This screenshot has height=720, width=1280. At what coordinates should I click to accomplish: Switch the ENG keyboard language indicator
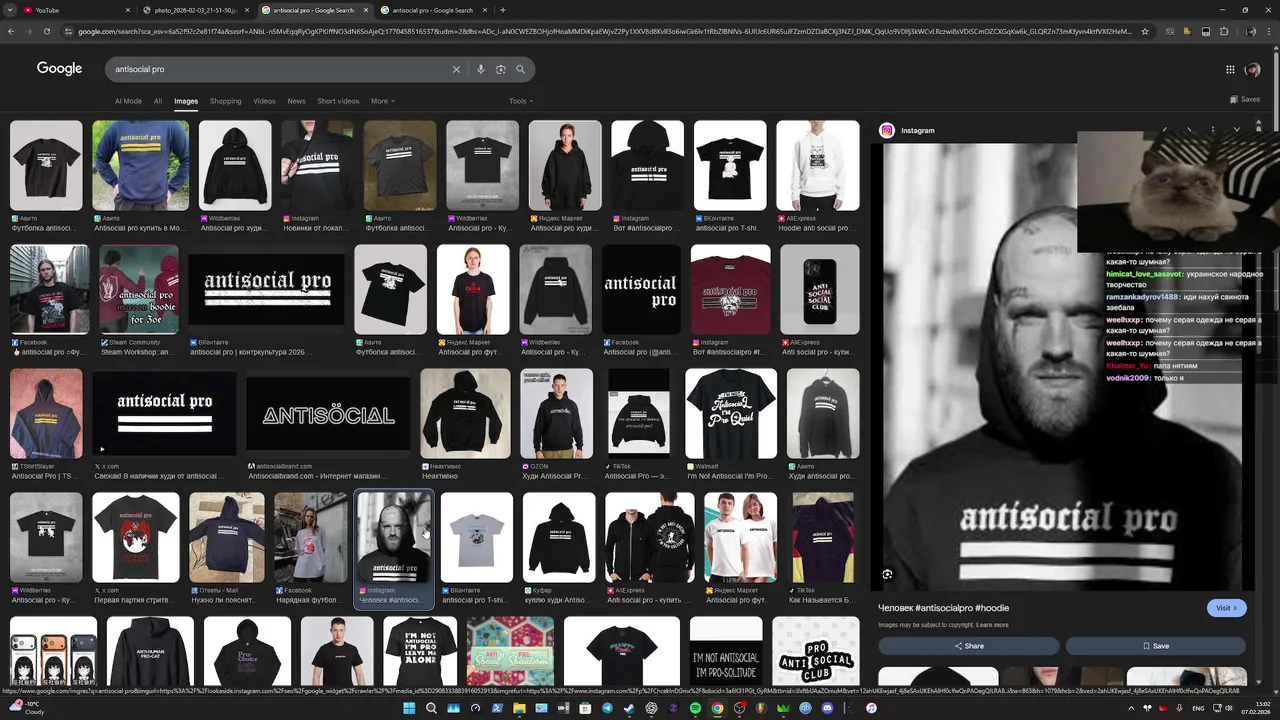(1199, 708)
